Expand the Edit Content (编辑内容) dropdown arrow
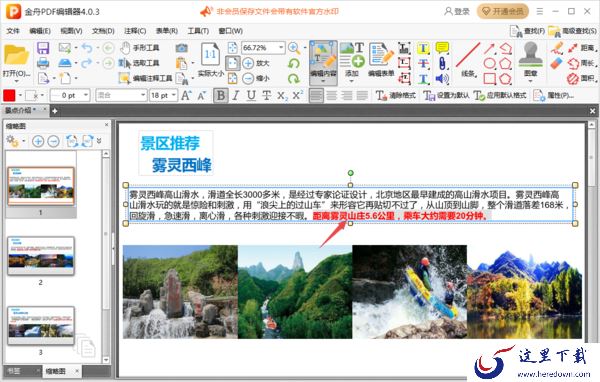The image size is (600, 382). click(323, 82)
